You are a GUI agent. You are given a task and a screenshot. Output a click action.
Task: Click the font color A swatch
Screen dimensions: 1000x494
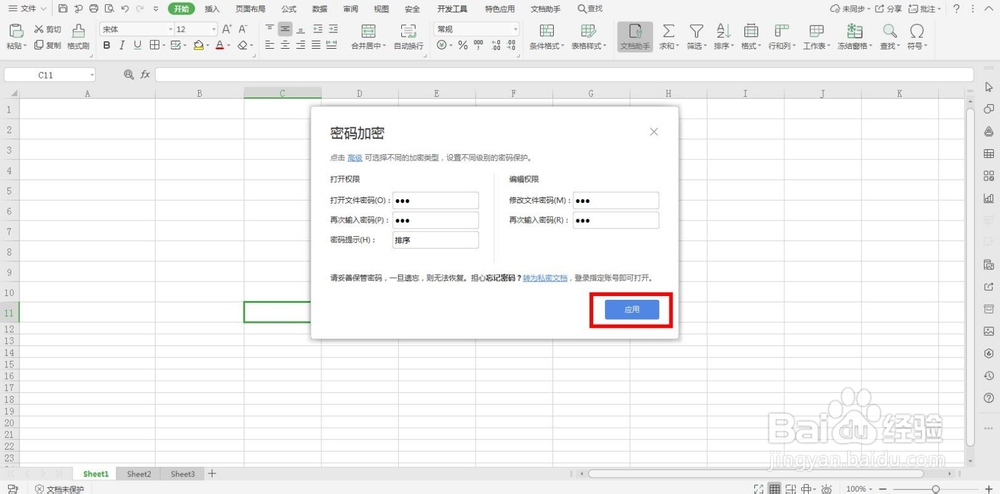219,45
